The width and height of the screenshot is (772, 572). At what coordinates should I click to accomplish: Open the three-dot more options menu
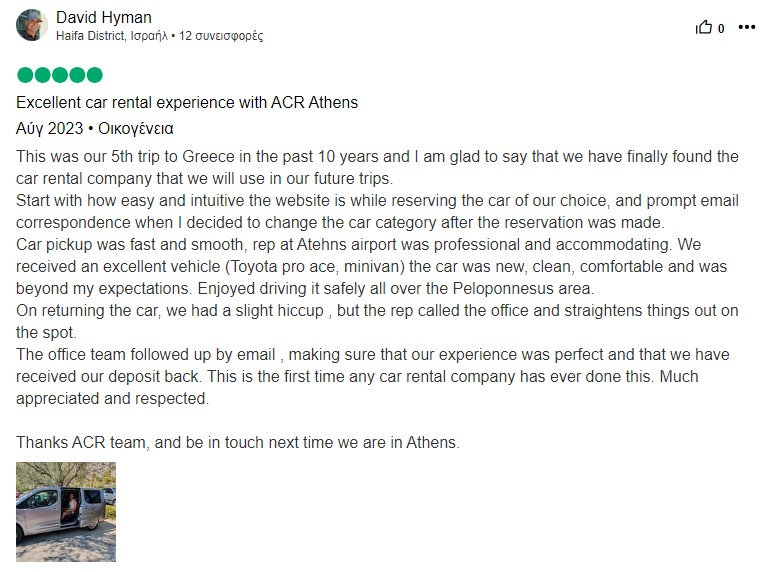[x=746, y=27]
